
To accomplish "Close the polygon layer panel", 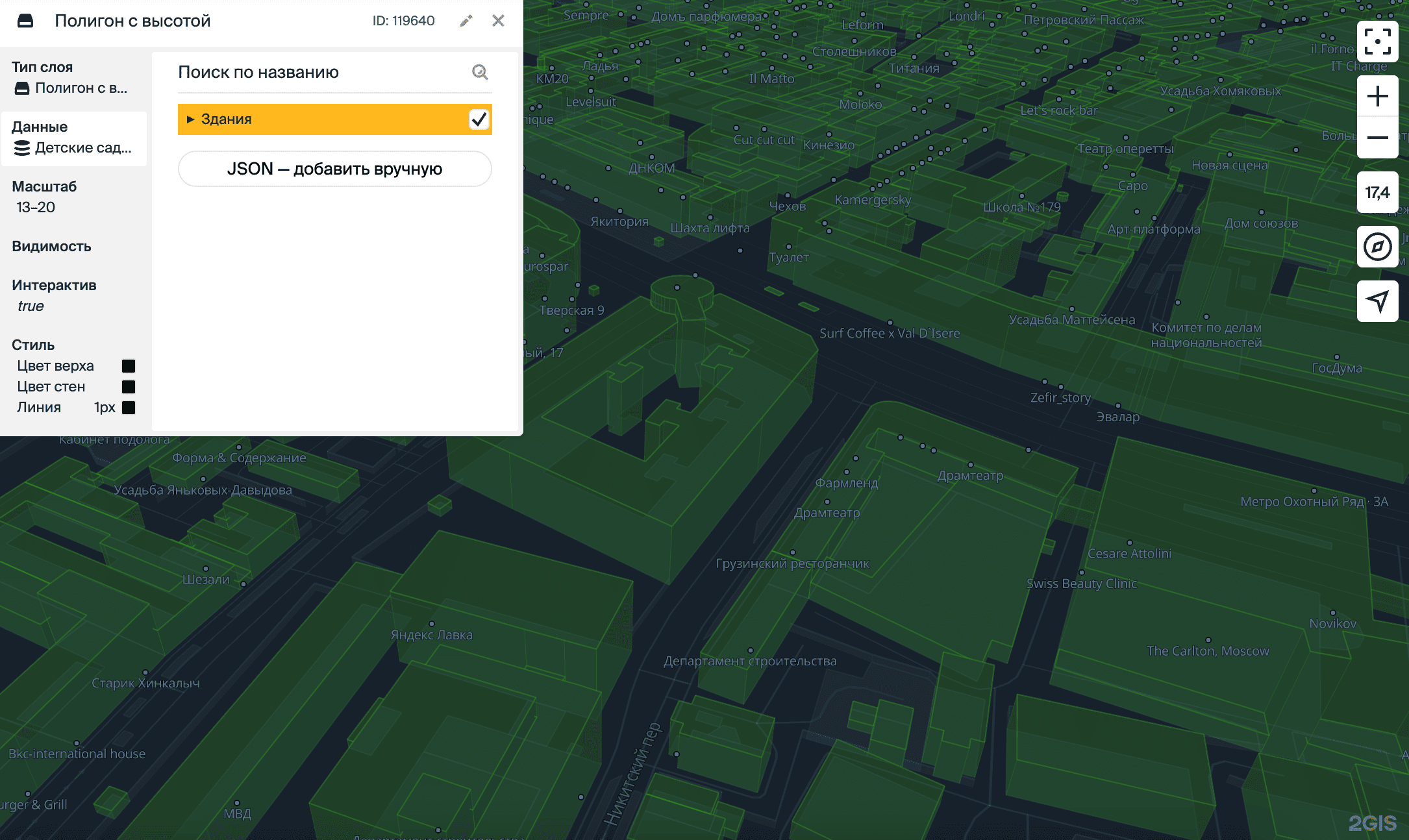I will pos(498,21).
